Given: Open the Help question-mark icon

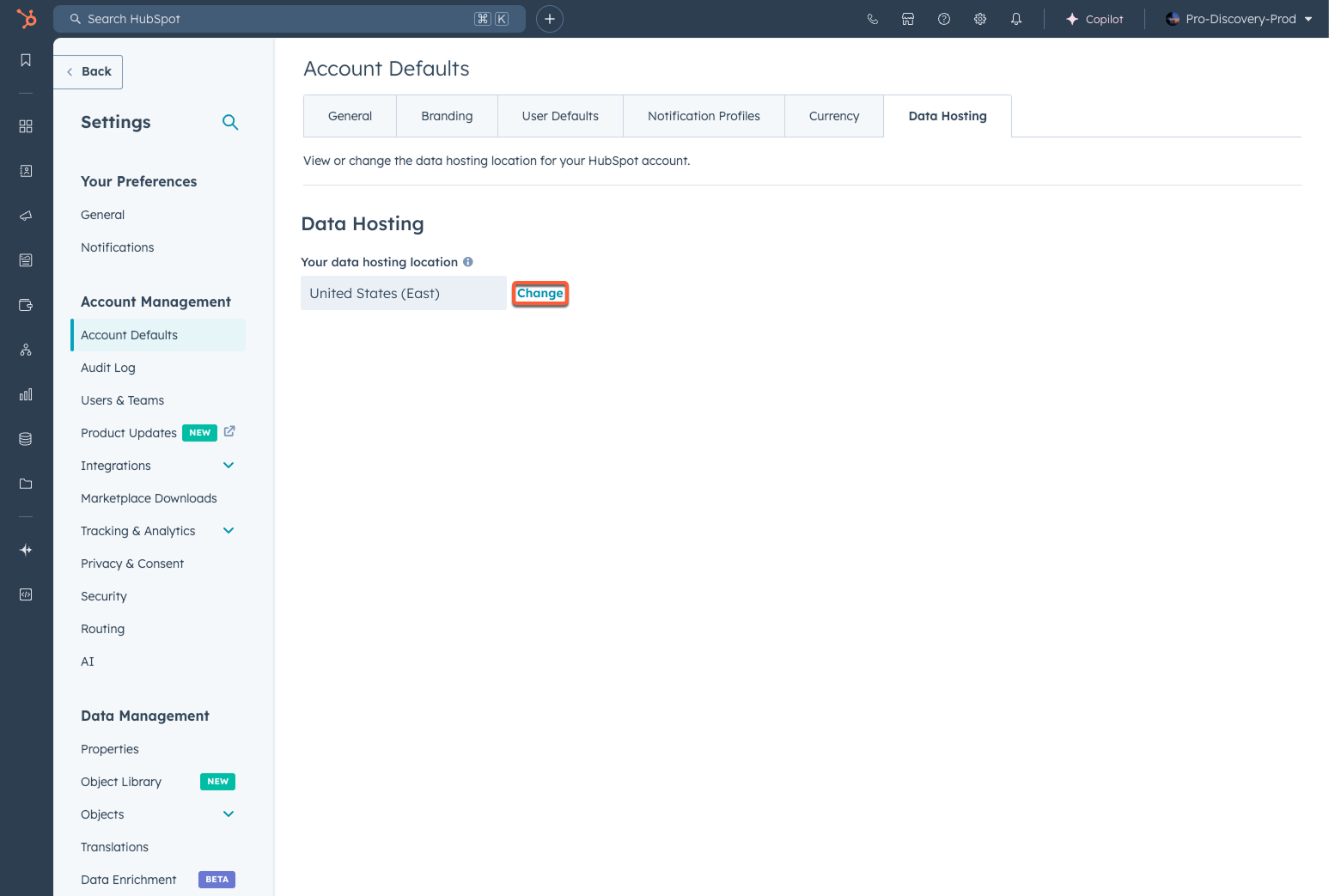Looking at the screenshot, I should (944, 19).
